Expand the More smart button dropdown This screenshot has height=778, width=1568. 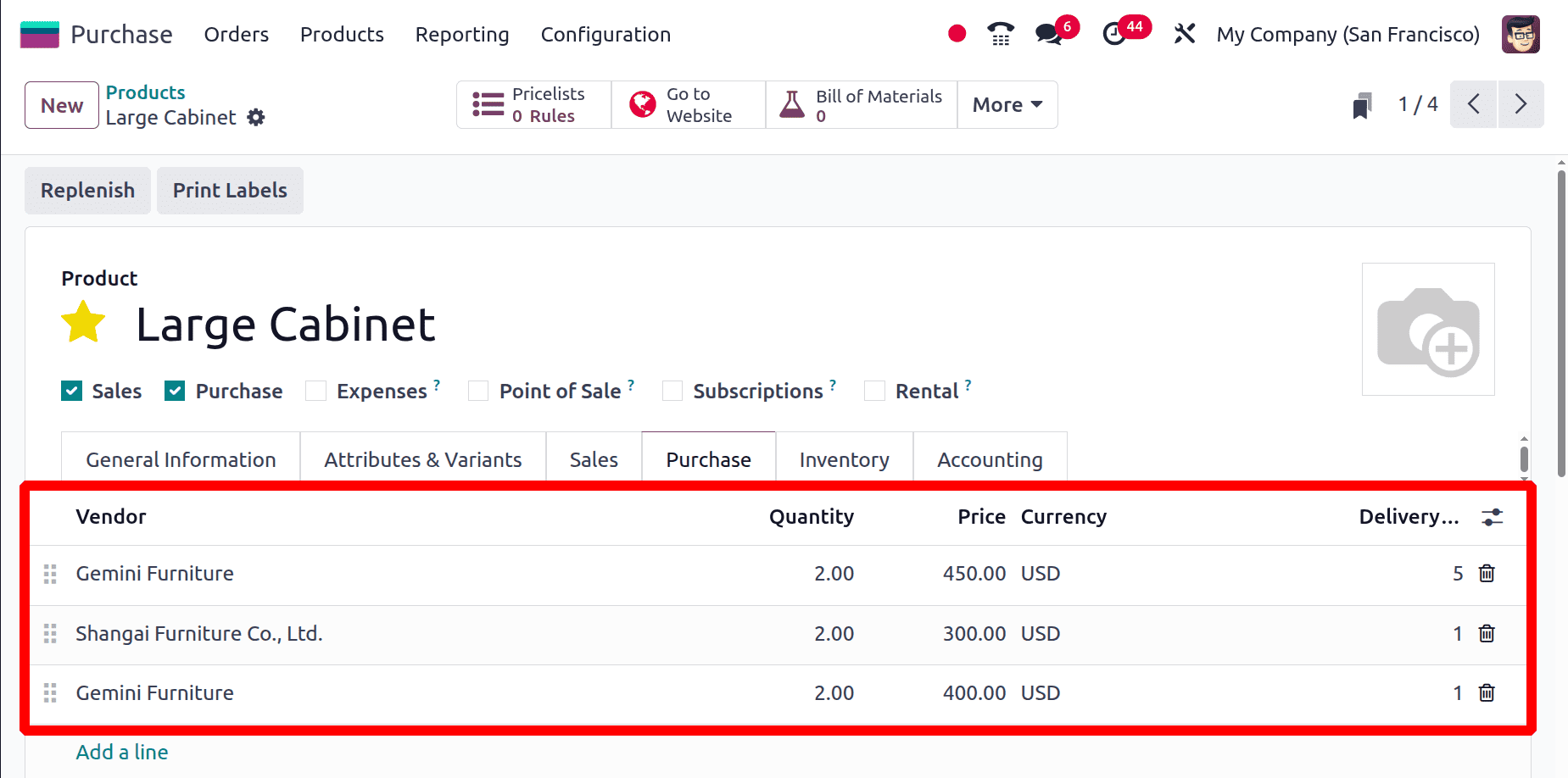point(1007,104)
